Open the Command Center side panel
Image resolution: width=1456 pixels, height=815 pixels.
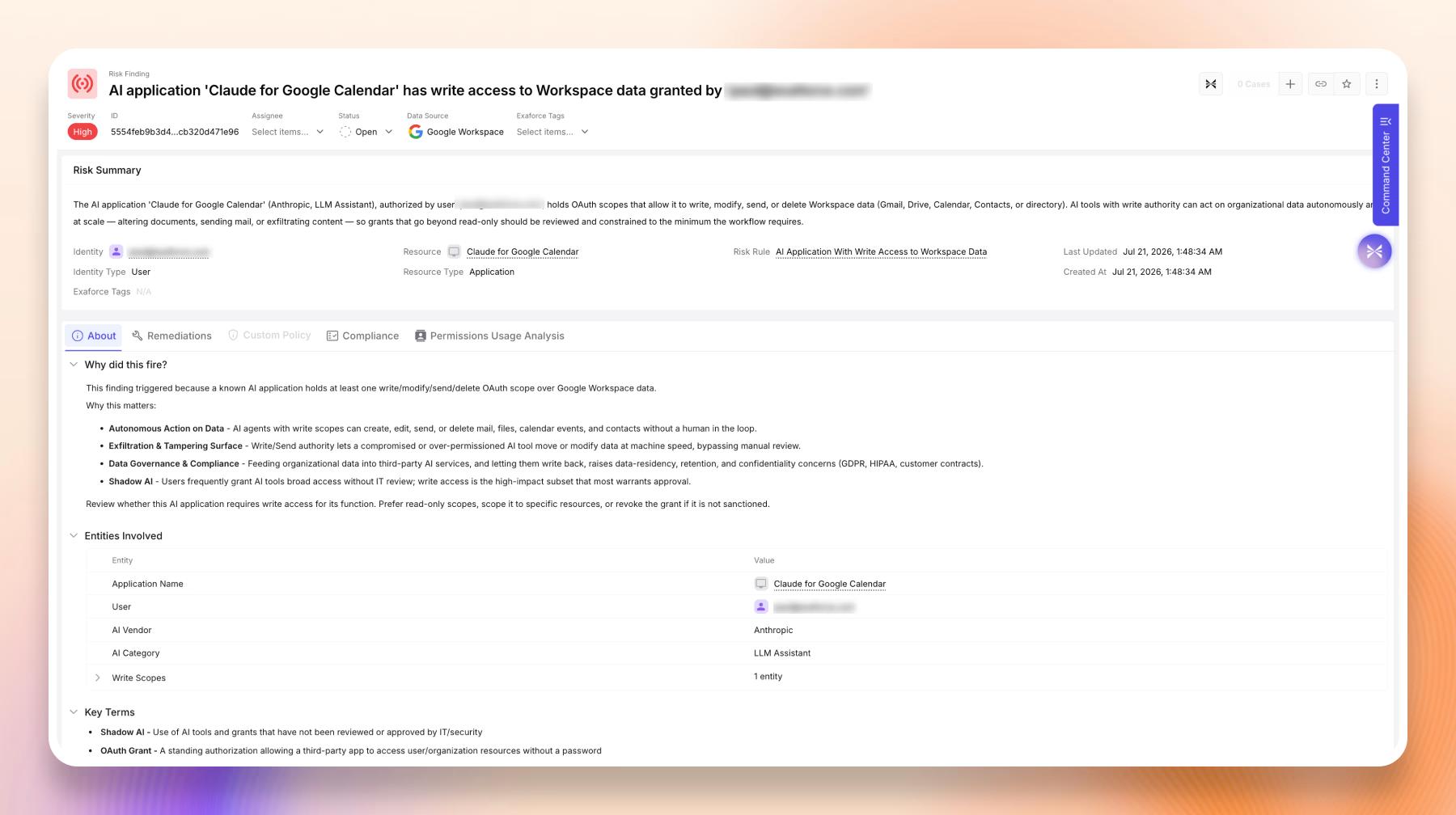1386,165
